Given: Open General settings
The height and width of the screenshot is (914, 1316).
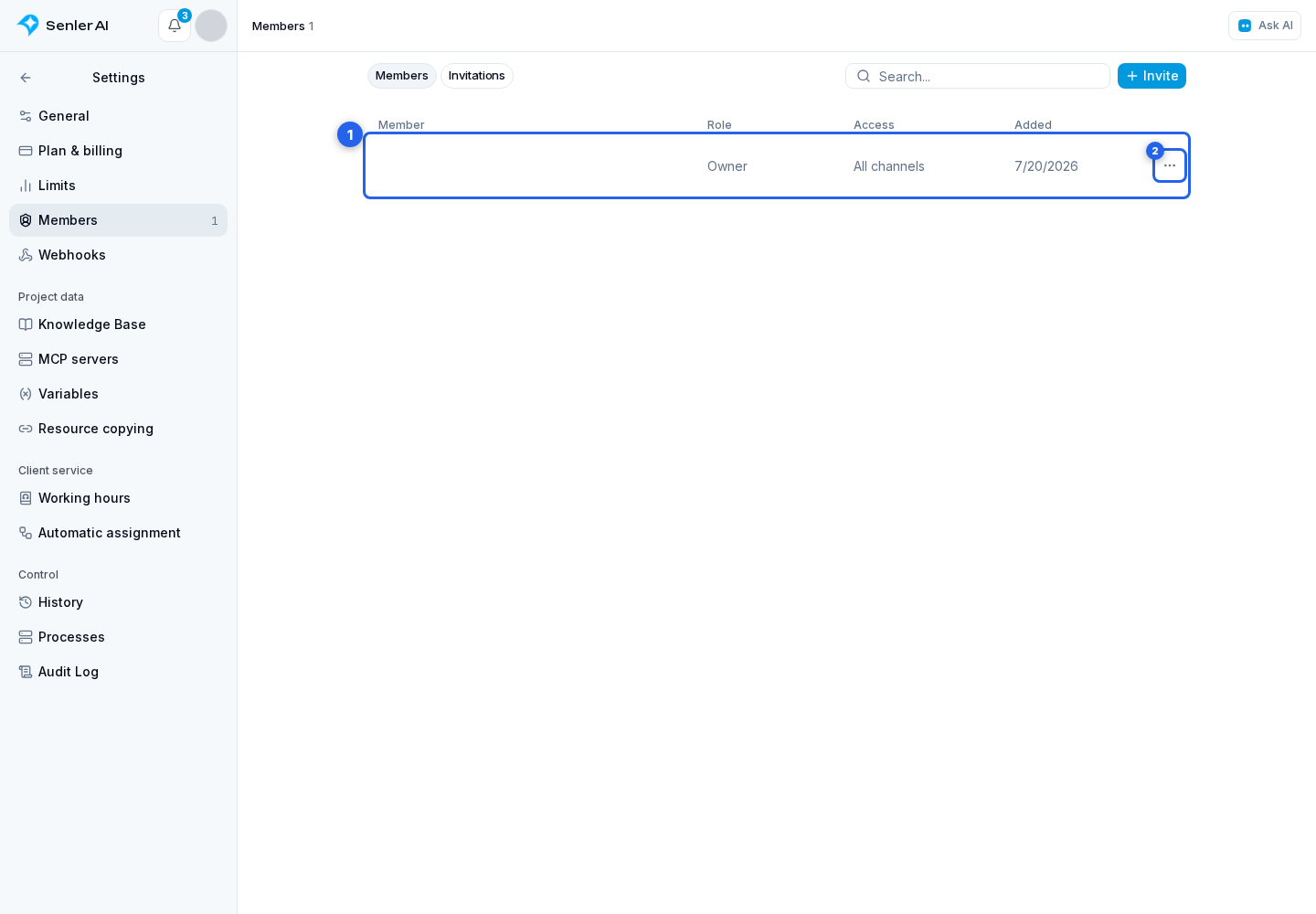Looking at the screenshot, I should [x=118, y=116].
